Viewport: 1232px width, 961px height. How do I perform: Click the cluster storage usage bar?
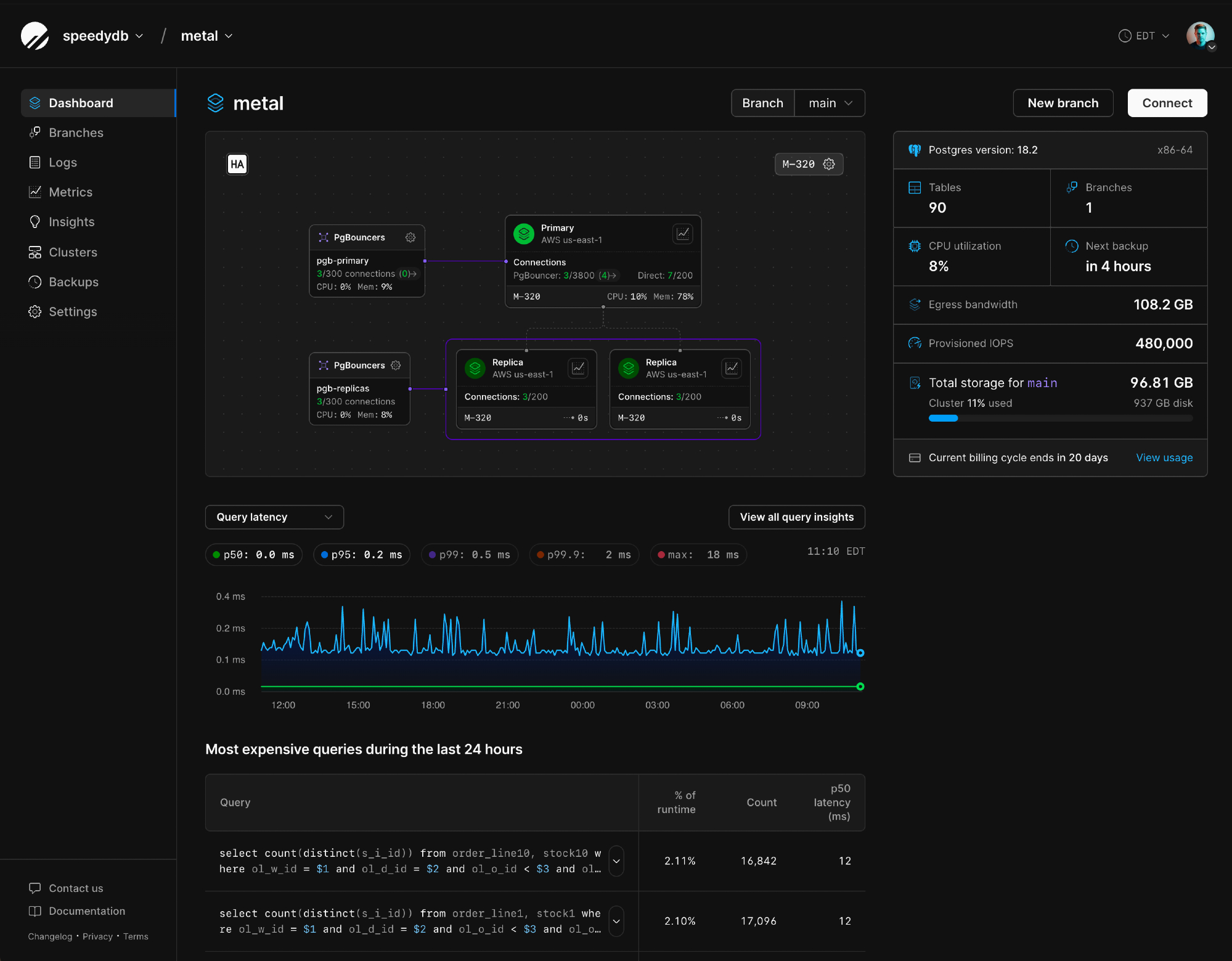(1060, 418)
